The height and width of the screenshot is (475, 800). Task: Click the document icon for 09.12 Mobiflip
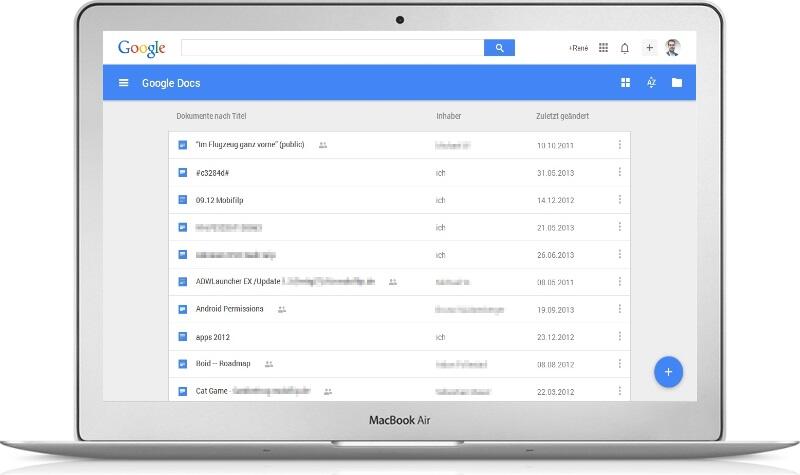(183, 199)
